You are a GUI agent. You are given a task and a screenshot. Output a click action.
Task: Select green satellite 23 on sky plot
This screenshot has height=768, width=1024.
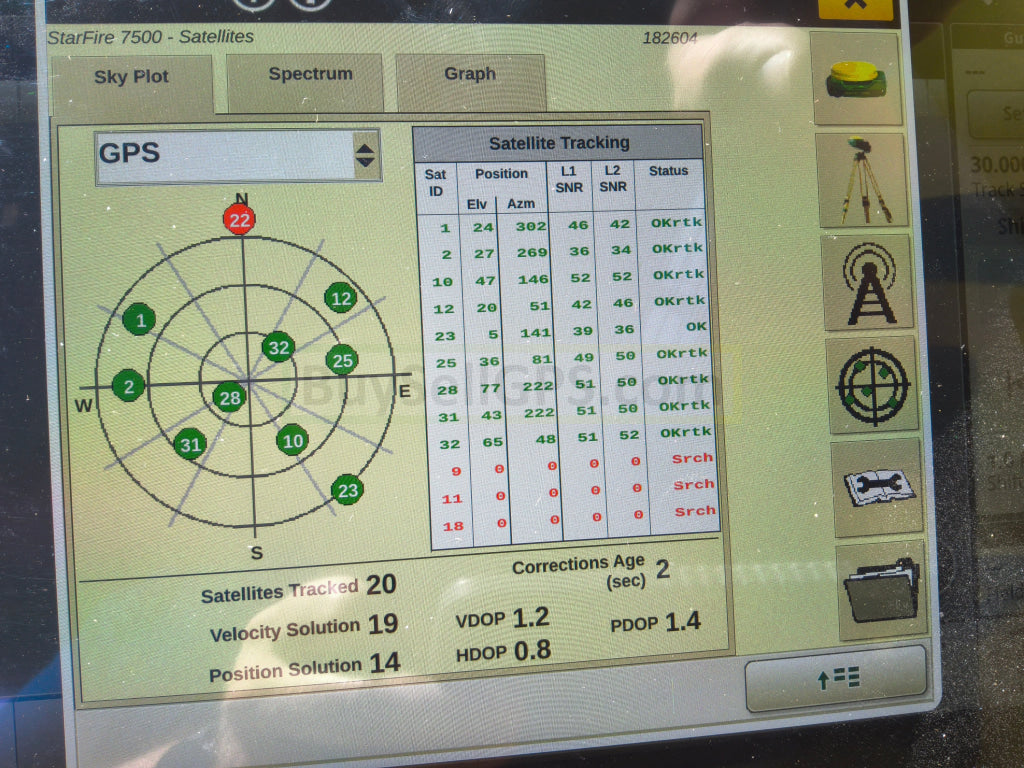pos(347,490)
